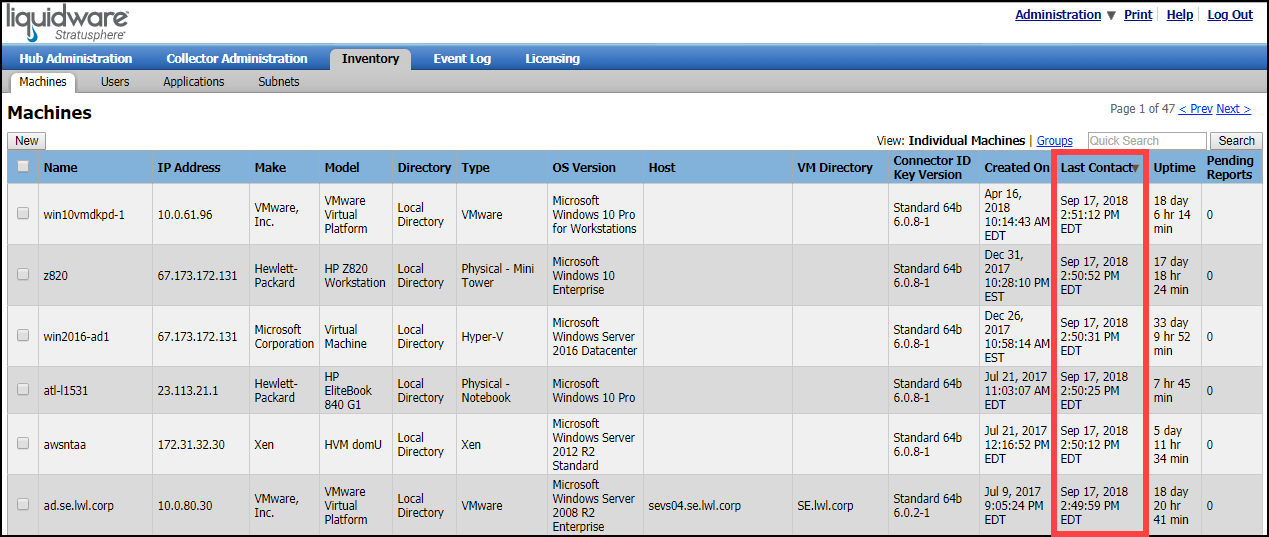Screen dimensions: 1269x537
Task: Click machine name awsntaa
Action: (65, 445)
